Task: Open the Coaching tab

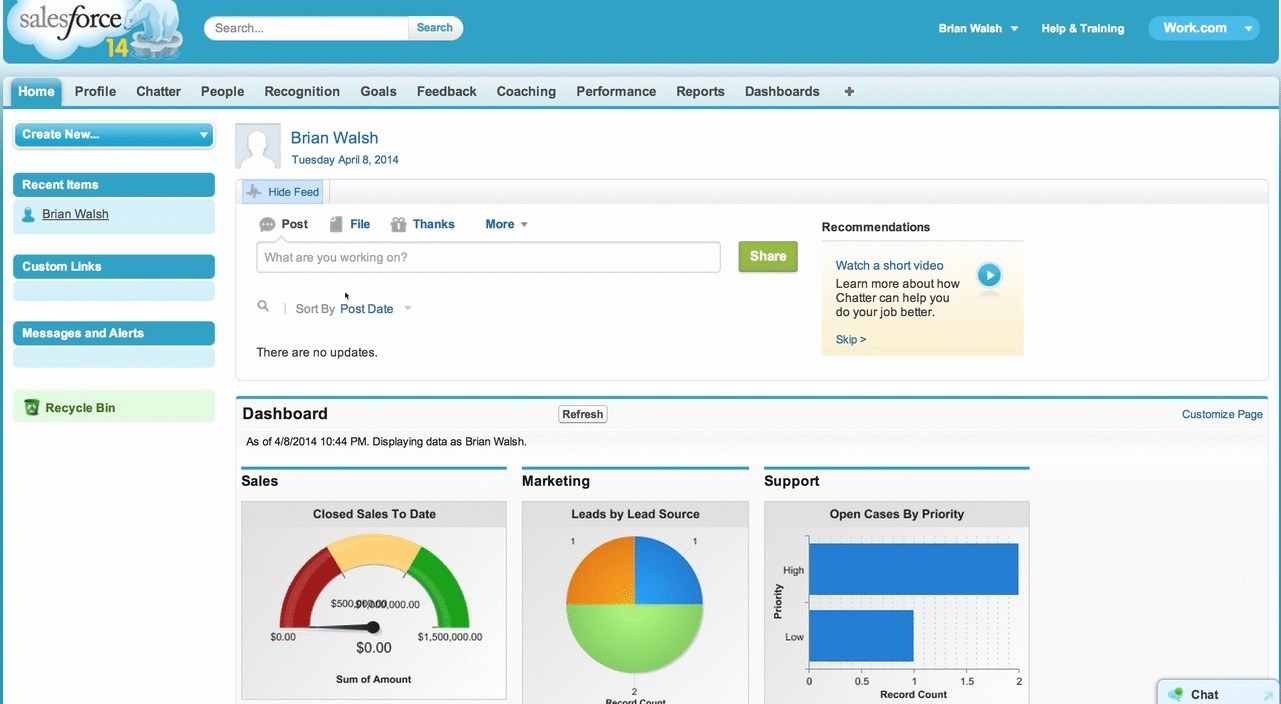Action: click(x=526, y=91)
